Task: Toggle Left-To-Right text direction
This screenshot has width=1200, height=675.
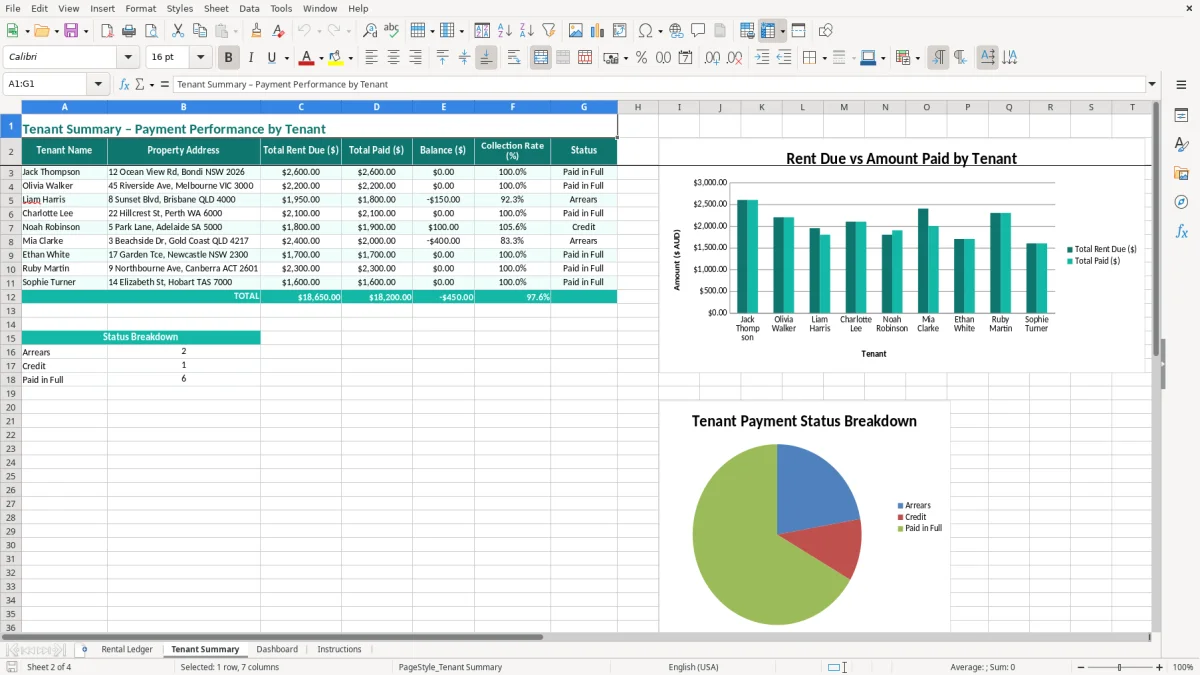Action: click(x=938, y=58)
